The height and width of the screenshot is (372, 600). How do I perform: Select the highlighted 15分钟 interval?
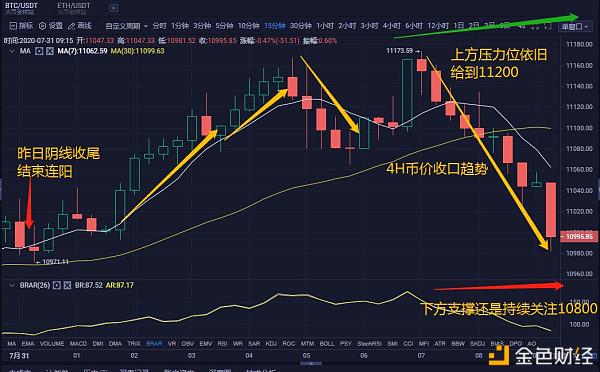pos(275,26)
